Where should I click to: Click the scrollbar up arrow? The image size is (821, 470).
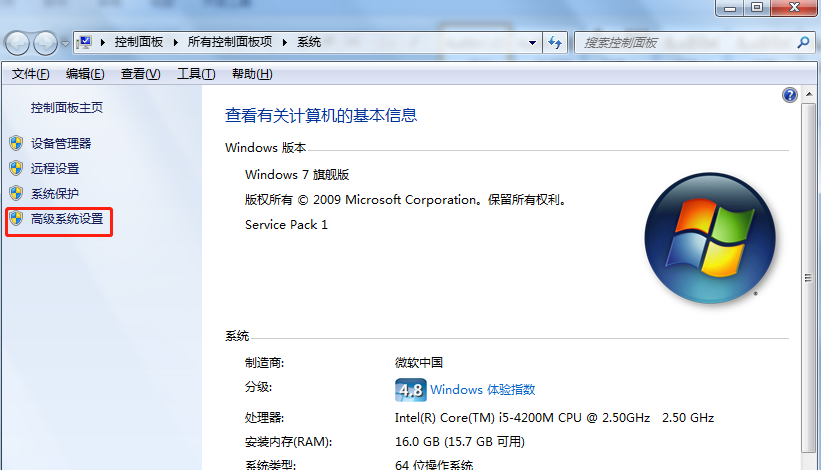coord(809,94)
